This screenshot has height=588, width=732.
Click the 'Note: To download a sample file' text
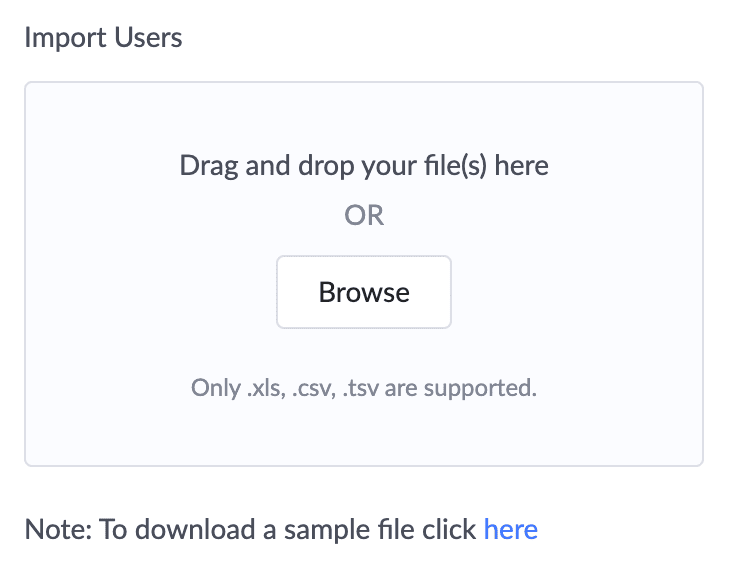(252, 529)
